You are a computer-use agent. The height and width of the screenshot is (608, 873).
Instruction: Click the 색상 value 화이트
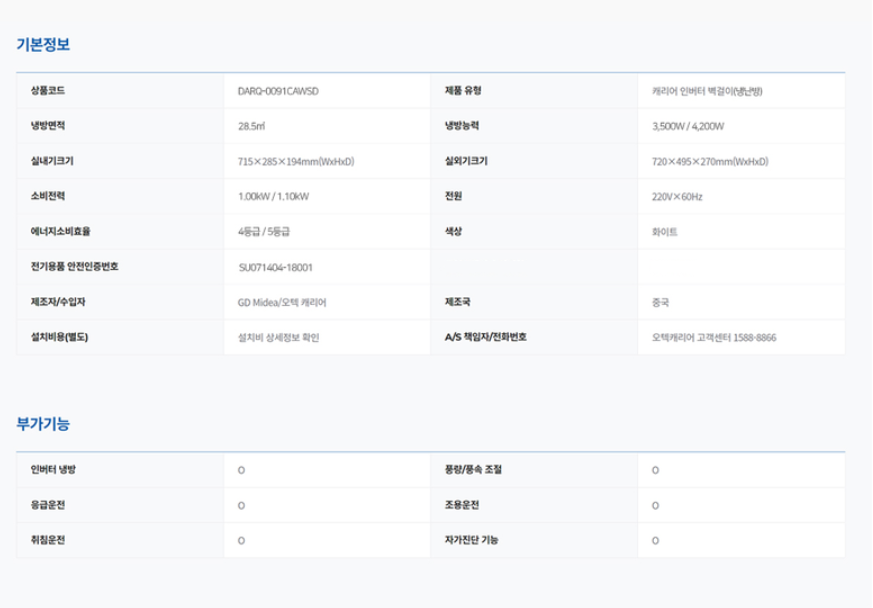point(664,232)
